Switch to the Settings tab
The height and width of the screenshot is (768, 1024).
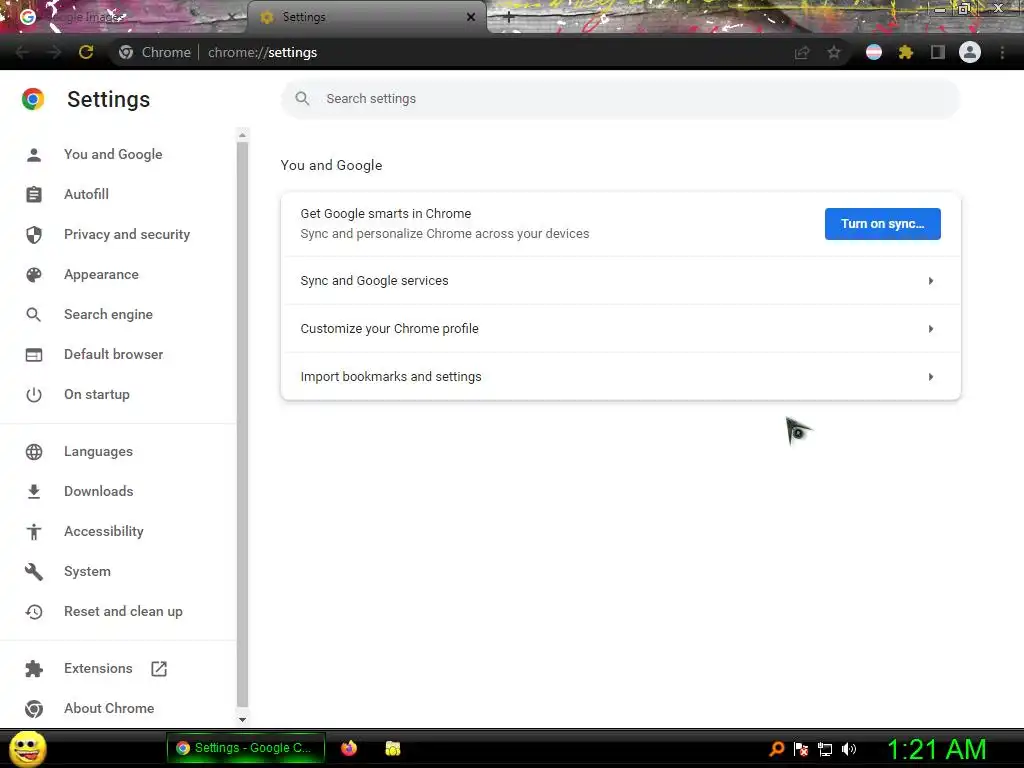366,17
